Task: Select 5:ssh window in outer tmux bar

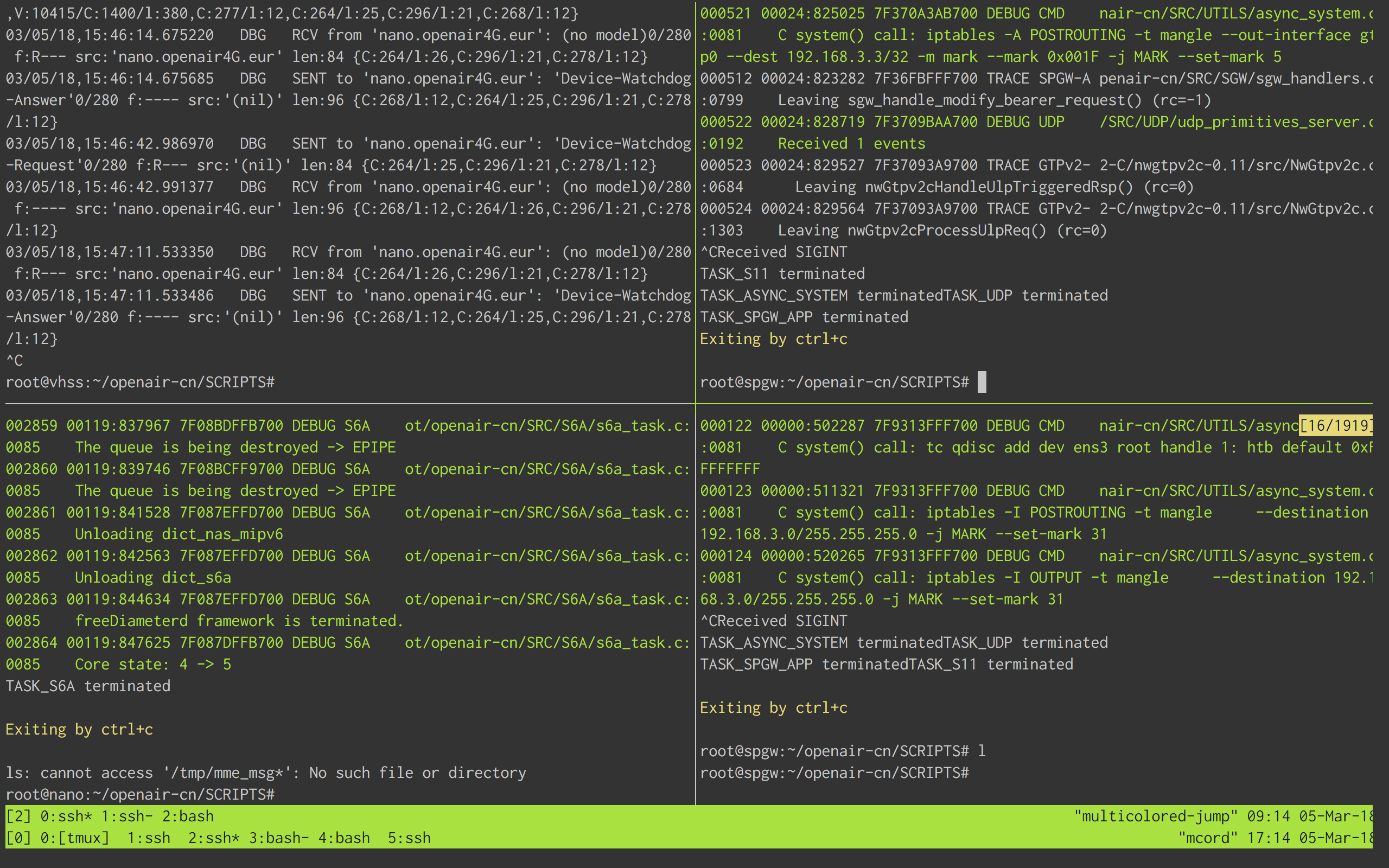Action: point(409,838)
